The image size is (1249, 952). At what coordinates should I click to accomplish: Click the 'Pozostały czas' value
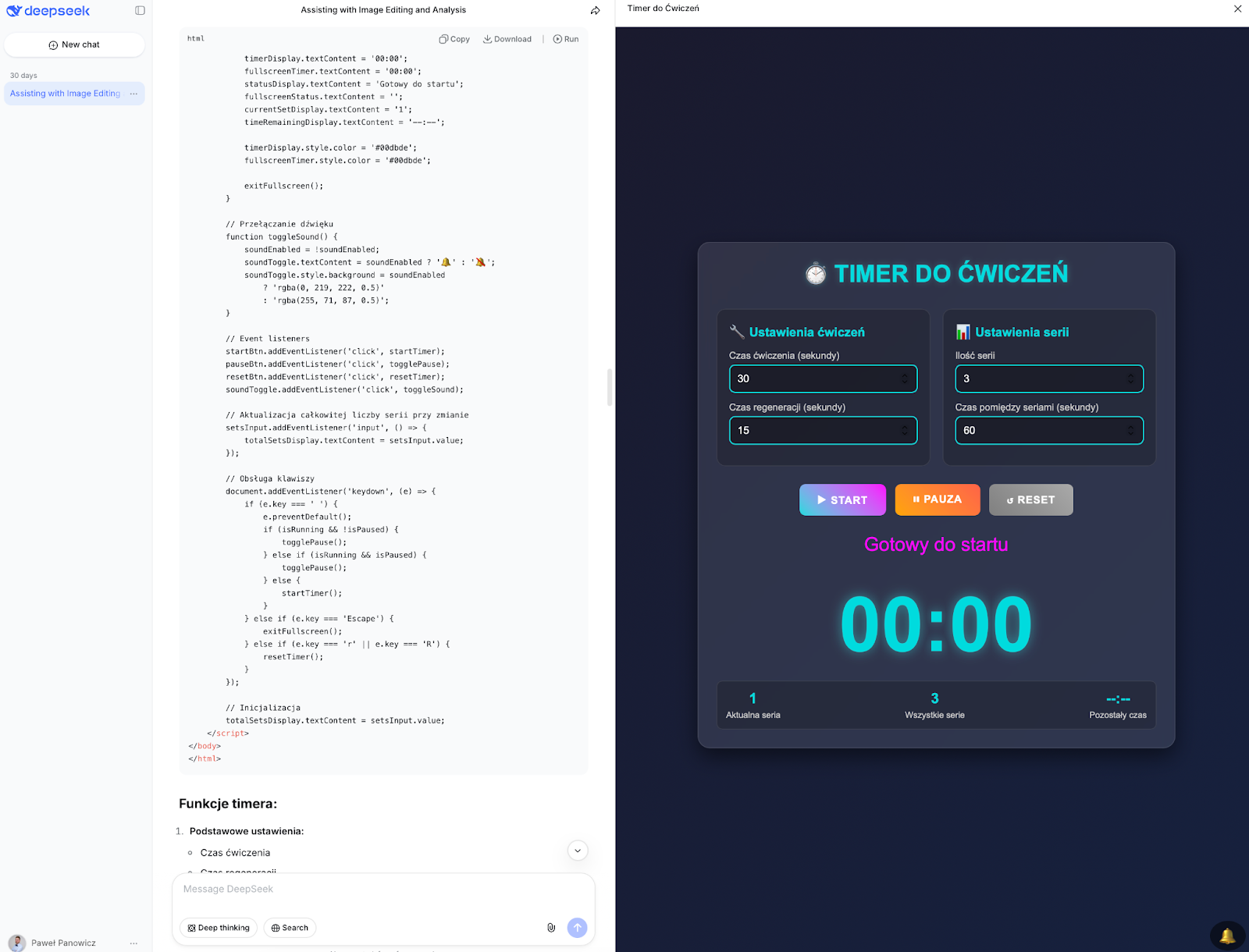pyautogui.click(x=1118, y=699)
